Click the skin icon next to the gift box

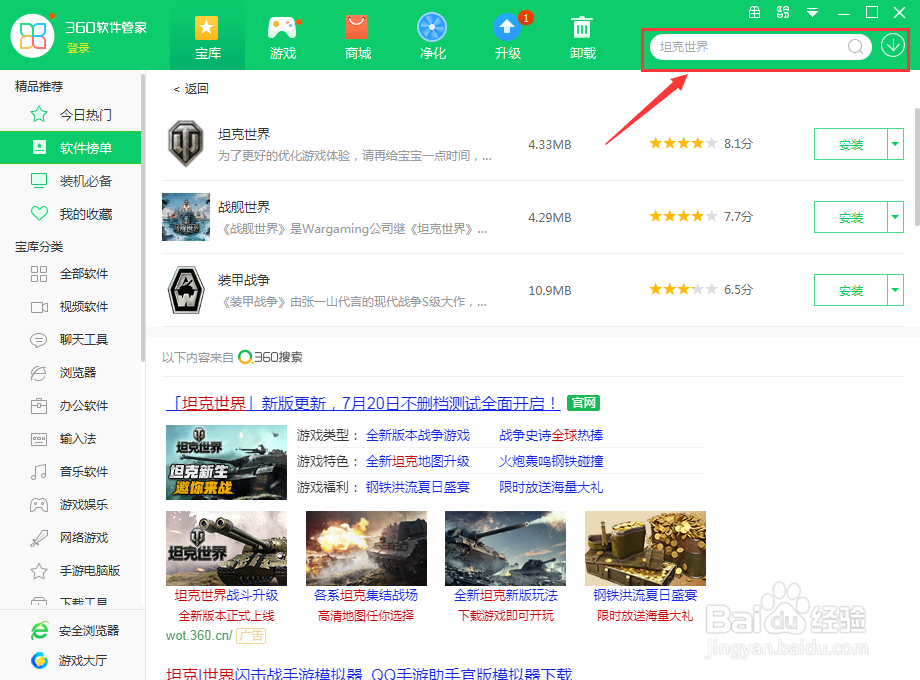pos(783,12)
